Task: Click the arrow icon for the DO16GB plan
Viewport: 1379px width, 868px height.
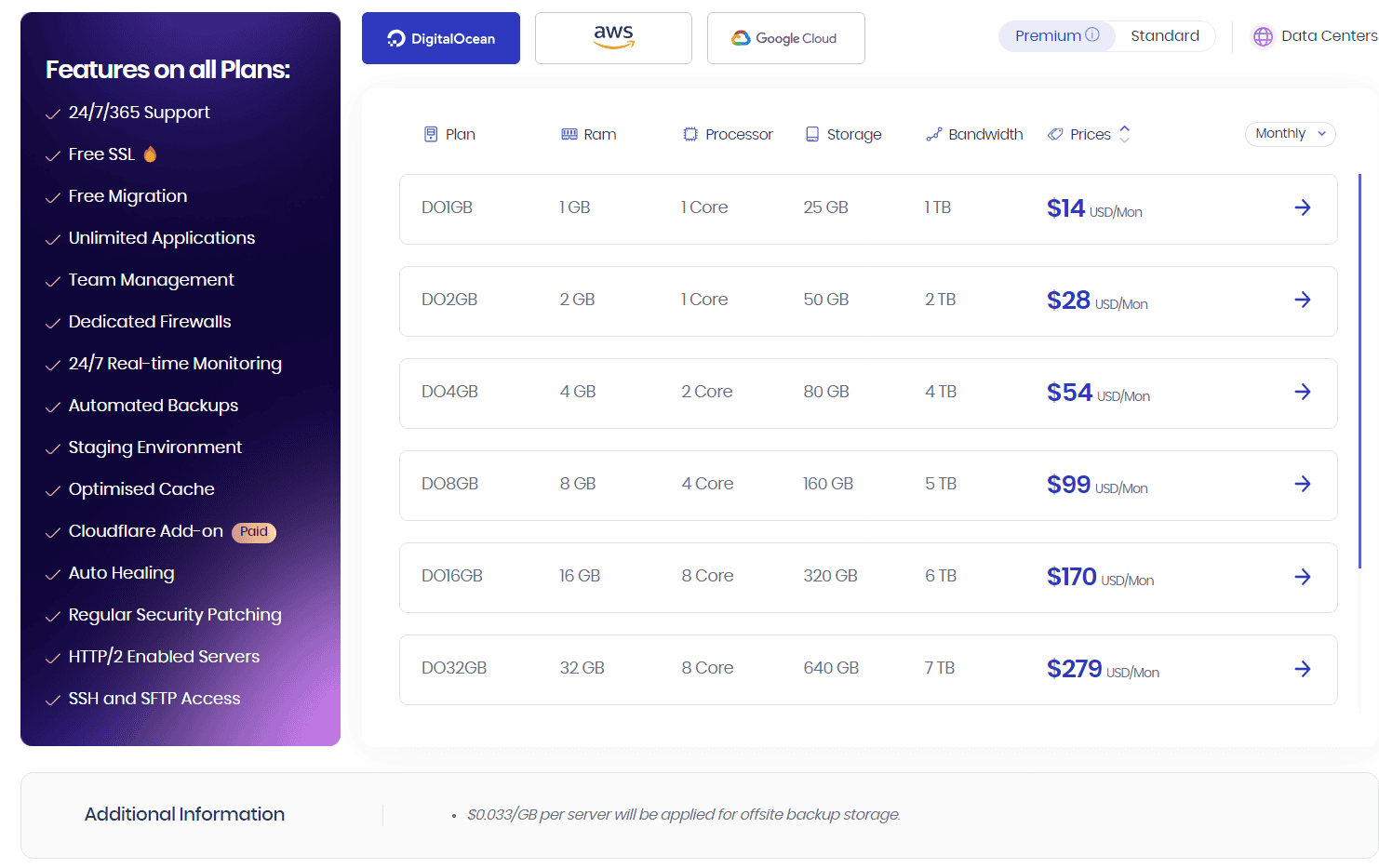Action: (x=1302, y=577)
